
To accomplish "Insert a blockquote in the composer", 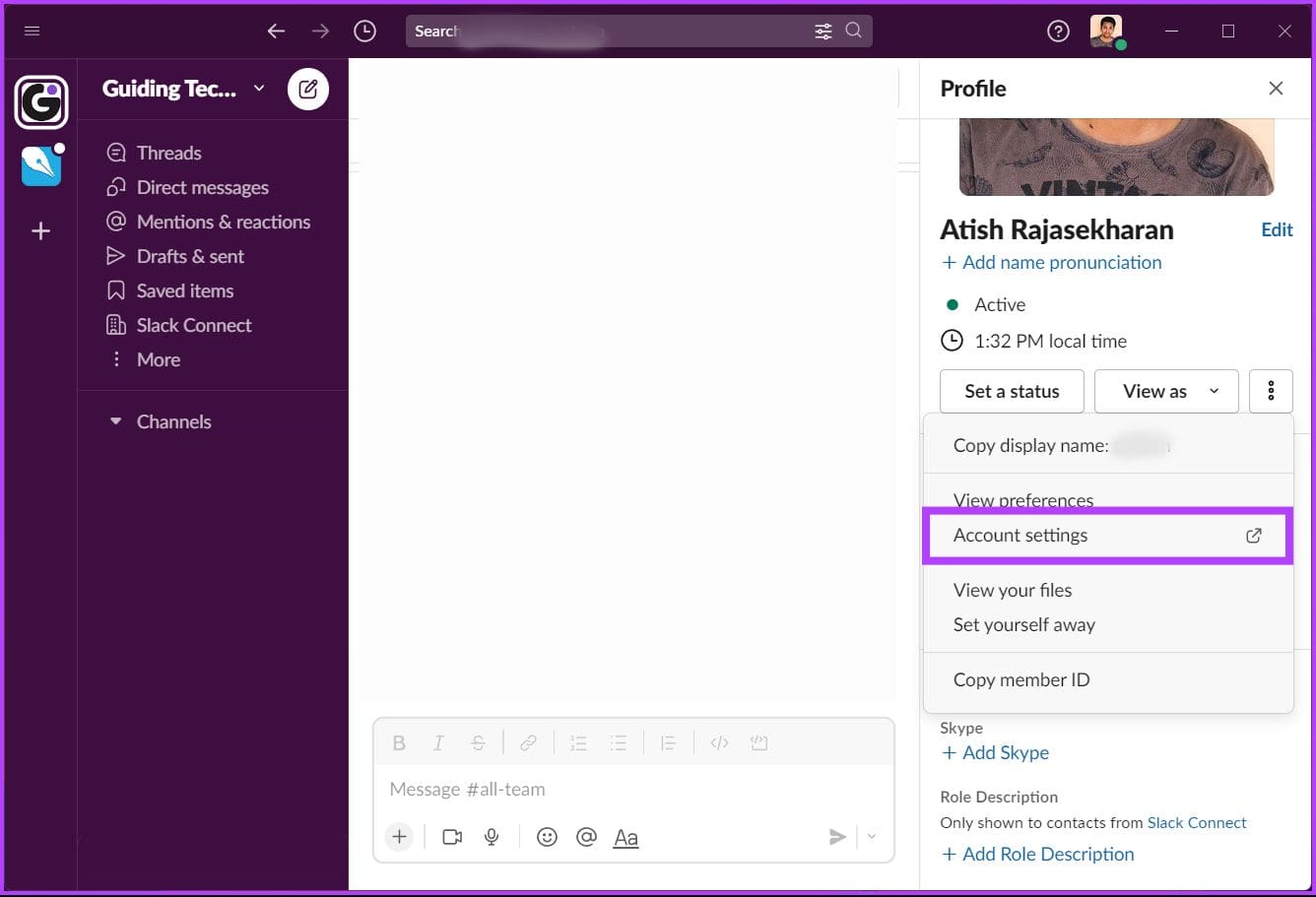I will [668, 743].
